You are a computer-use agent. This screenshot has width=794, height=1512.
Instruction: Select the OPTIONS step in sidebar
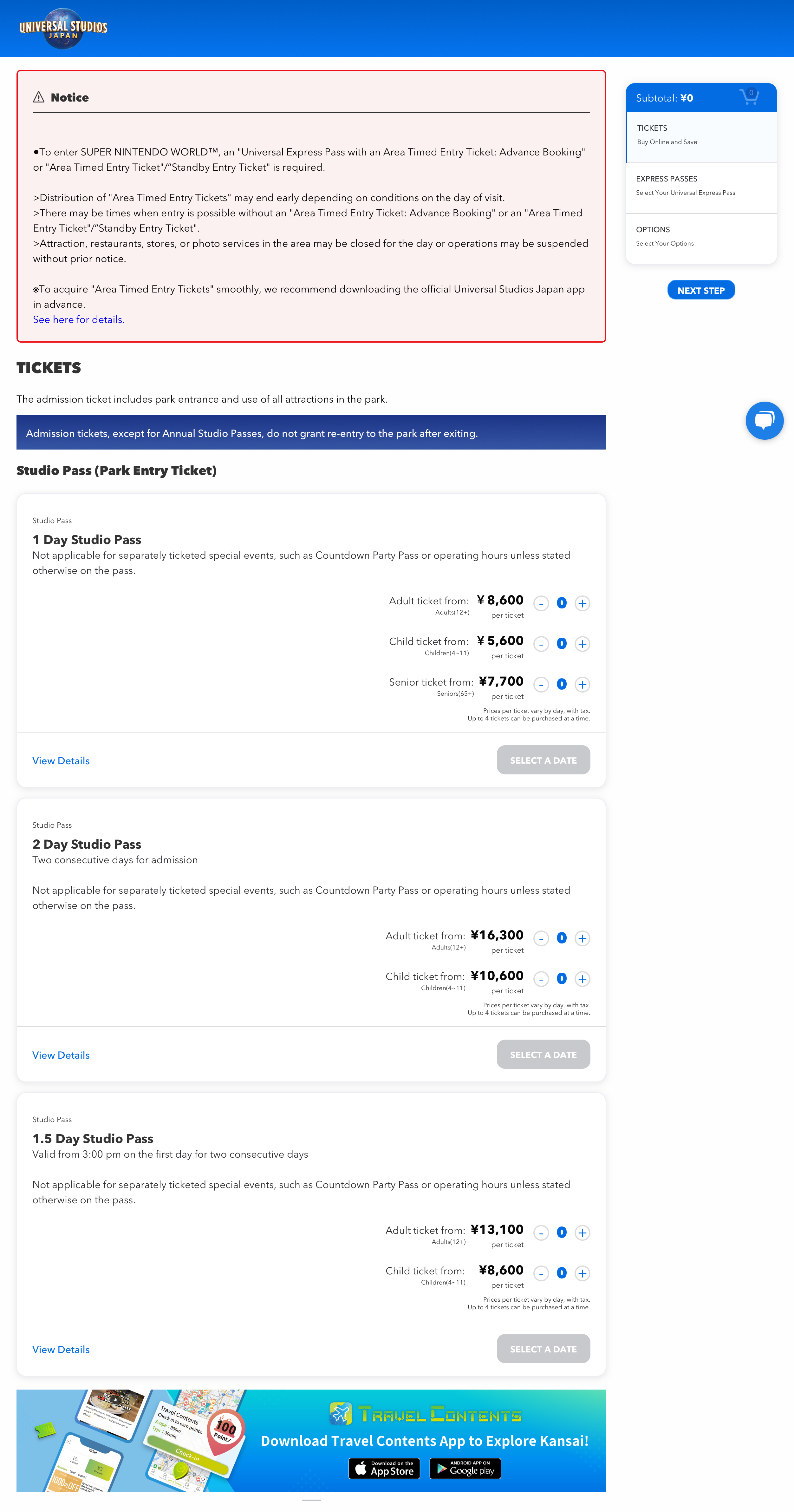coord(701,238)
